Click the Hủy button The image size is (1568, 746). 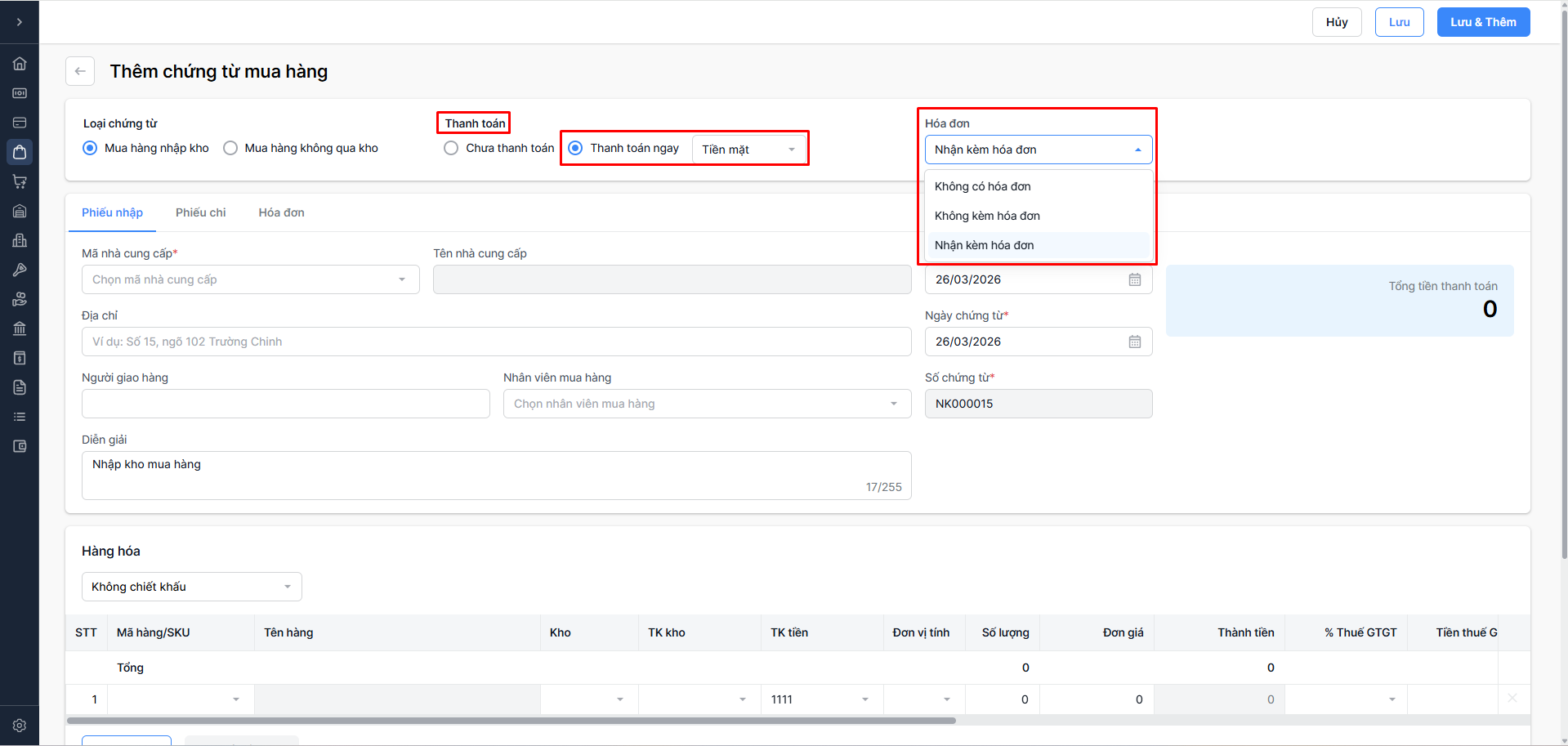1337,22
